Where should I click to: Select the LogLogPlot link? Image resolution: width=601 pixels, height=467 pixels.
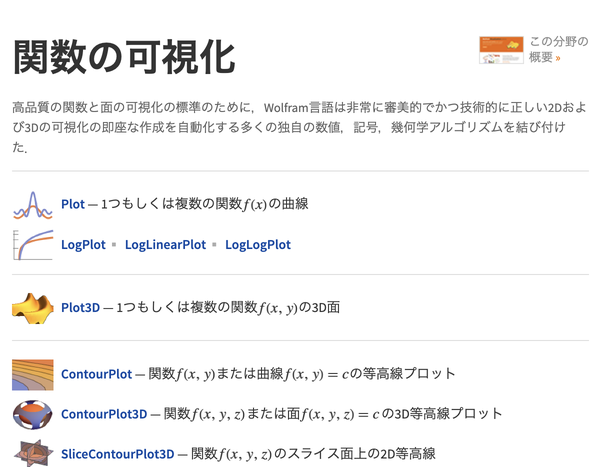click(258, 244)
